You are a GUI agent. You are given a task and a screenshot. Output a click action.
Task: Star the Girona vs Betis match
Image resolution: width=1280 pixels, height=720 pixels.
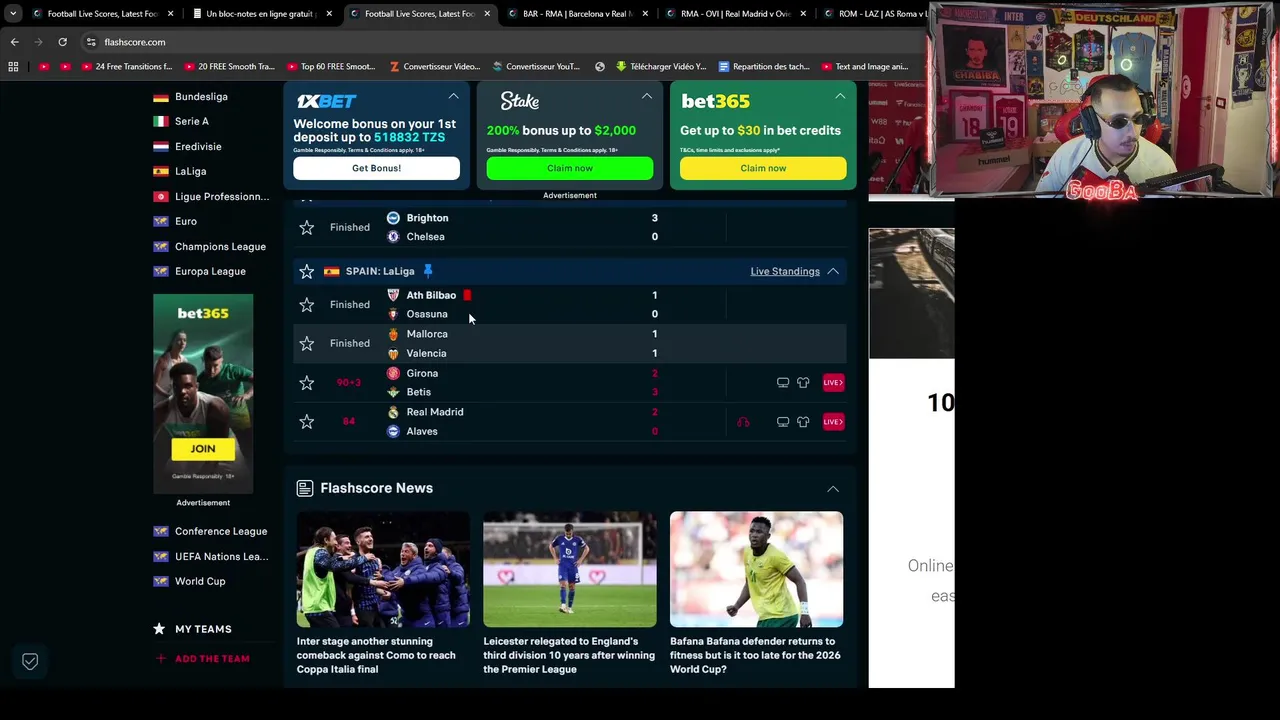tap(307, 383)
